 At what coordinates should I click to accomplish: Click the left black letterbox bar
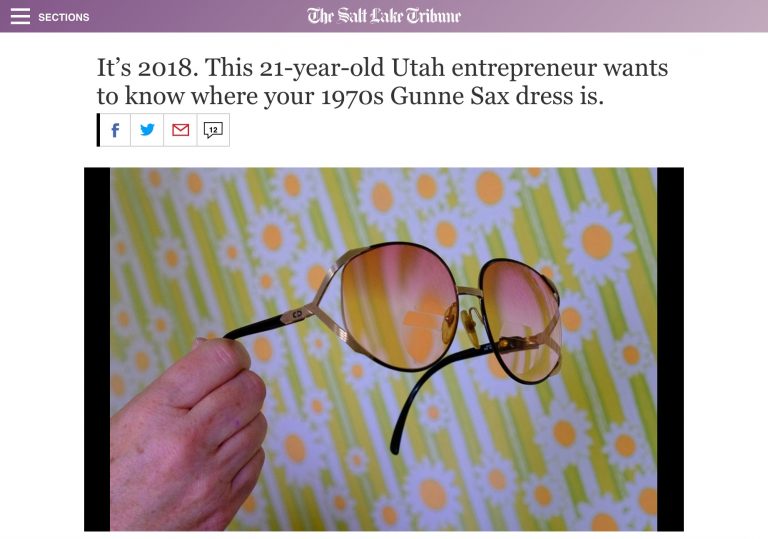(97, 349)
